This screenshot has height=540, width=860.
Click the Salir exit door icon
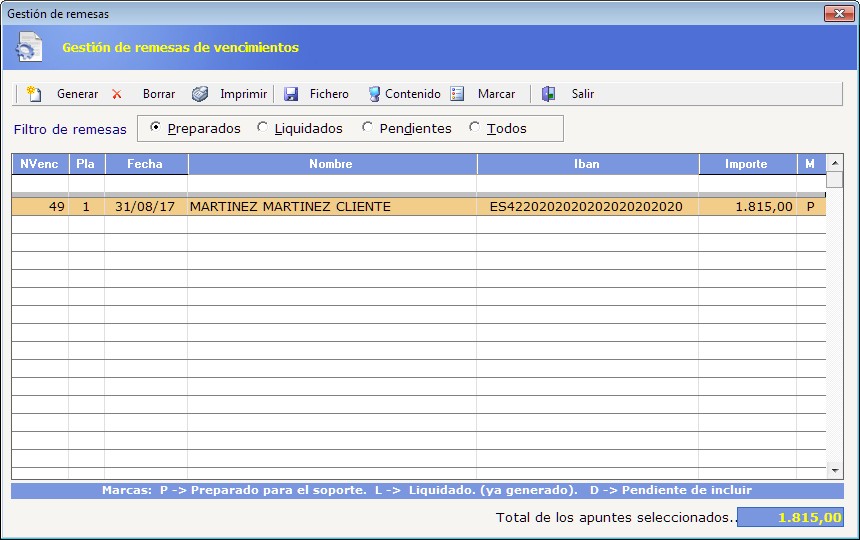click(548, 94)
